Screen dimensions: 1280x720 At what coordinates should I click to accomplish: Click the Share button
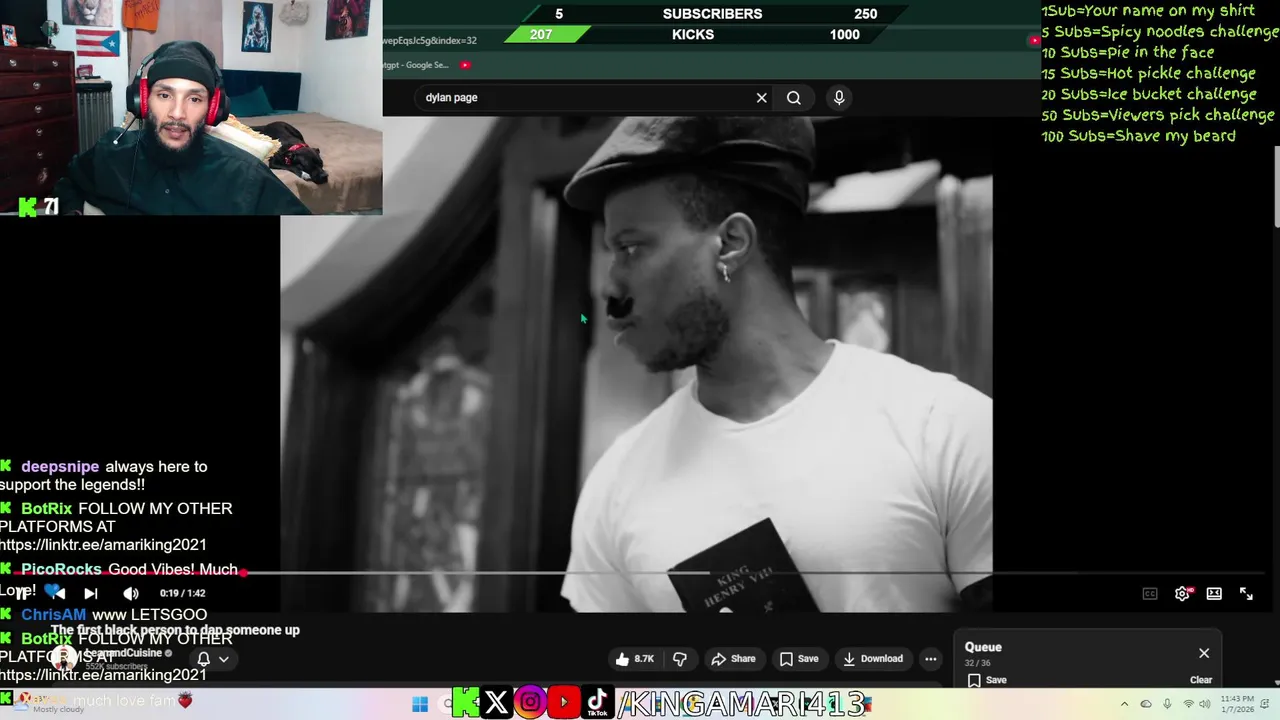[x=733, y=659]
